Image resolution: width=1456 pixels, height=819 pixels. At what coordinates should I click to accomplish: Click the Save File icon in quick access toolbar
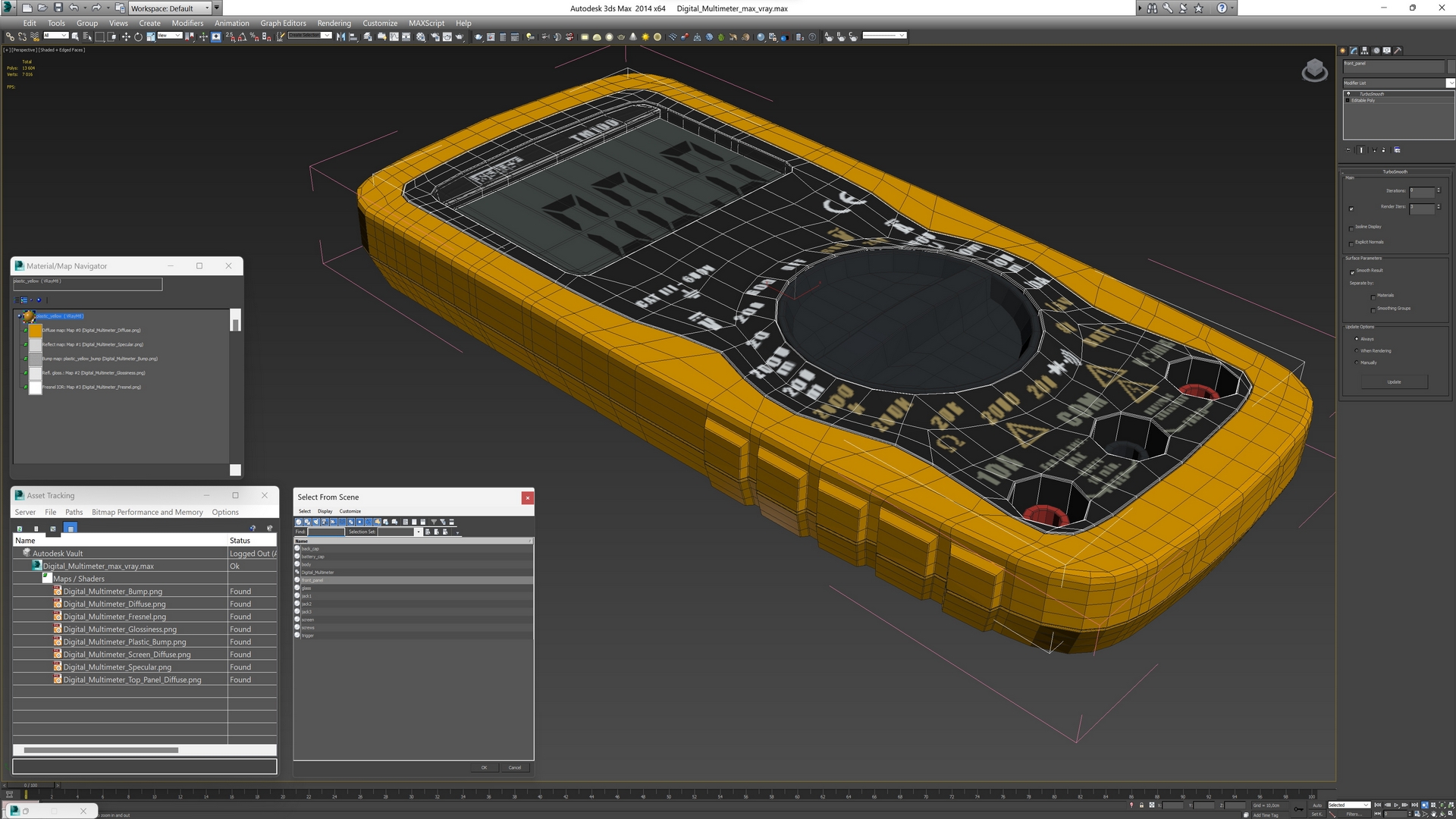point(58,8)
